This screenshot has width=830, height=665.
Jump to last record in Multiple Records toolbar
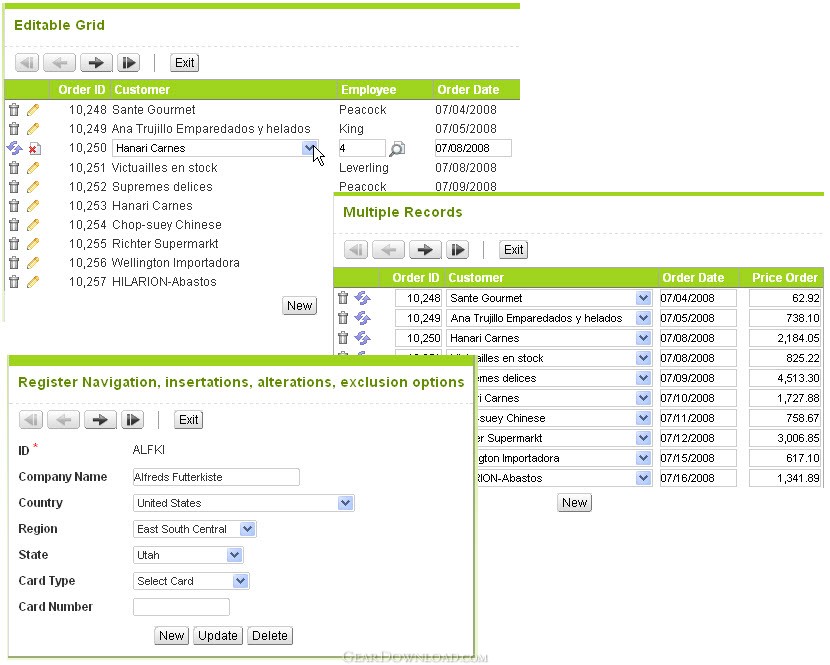click(457, 250)
